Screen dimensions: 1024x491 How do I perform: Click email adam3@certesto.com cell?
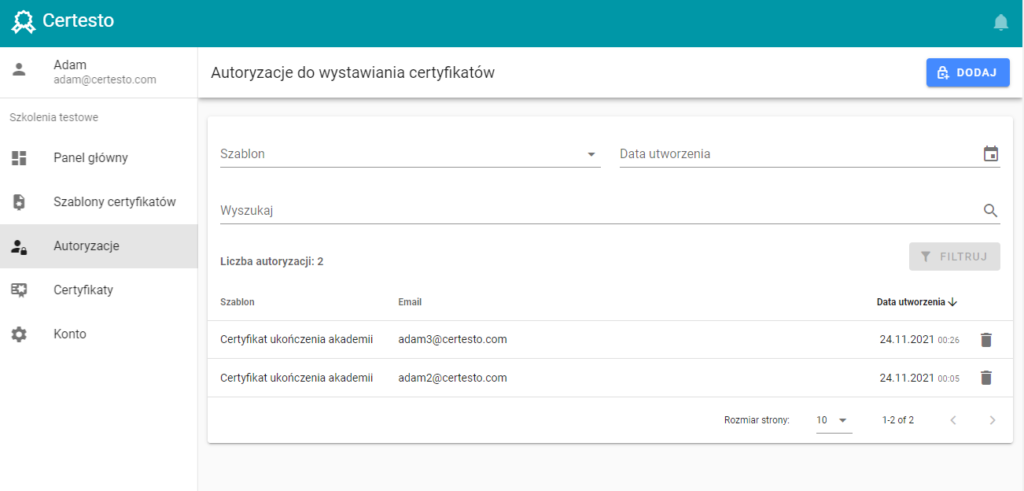pos(453,340)
